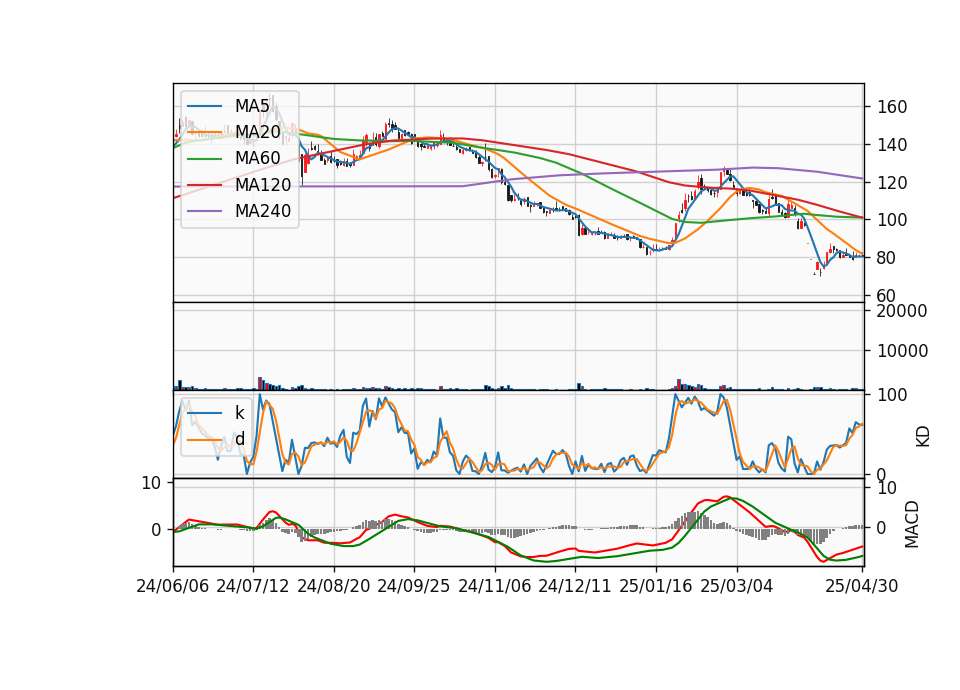Click the 25/01/16 date tick label
Image resolution: width=960 pixels, height=690 pixels.
pyautogui.click(x=656, y=586)
